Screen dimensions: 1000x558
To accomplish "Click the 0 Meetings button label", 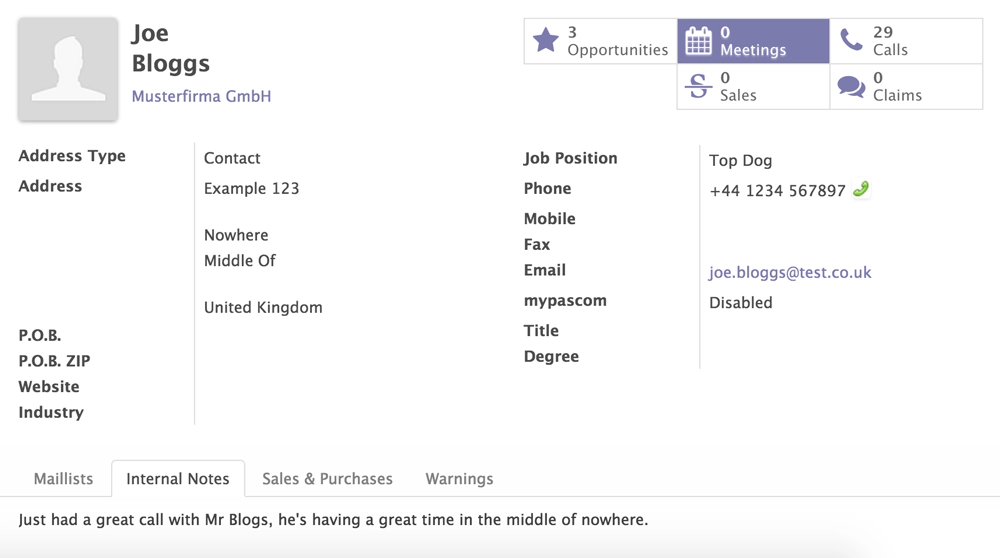I will (753, 41).
